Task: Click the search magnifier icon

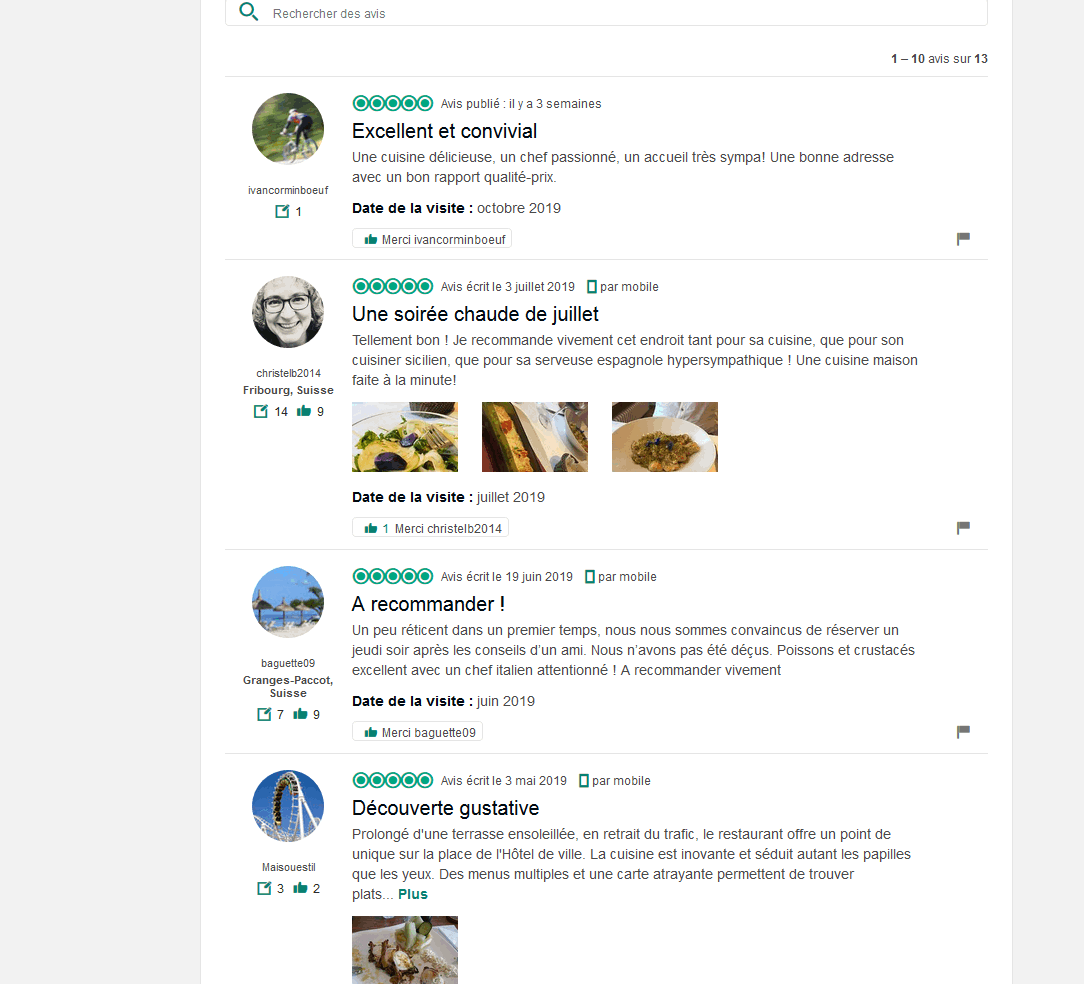Action: [248, 12]
